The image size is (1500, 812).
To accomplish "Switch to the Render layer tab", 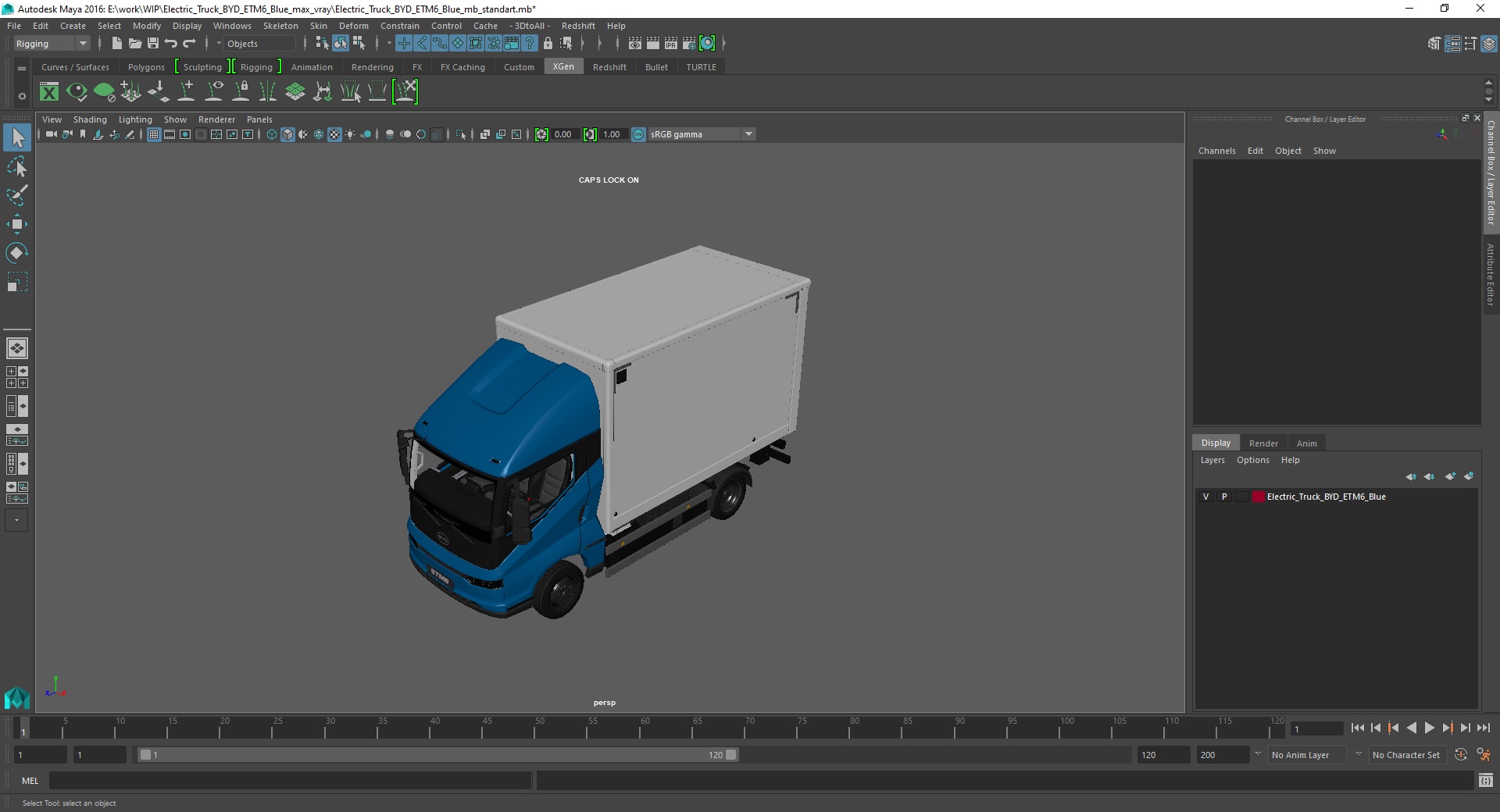I will pyautogui.click(x=1263, y=443).
